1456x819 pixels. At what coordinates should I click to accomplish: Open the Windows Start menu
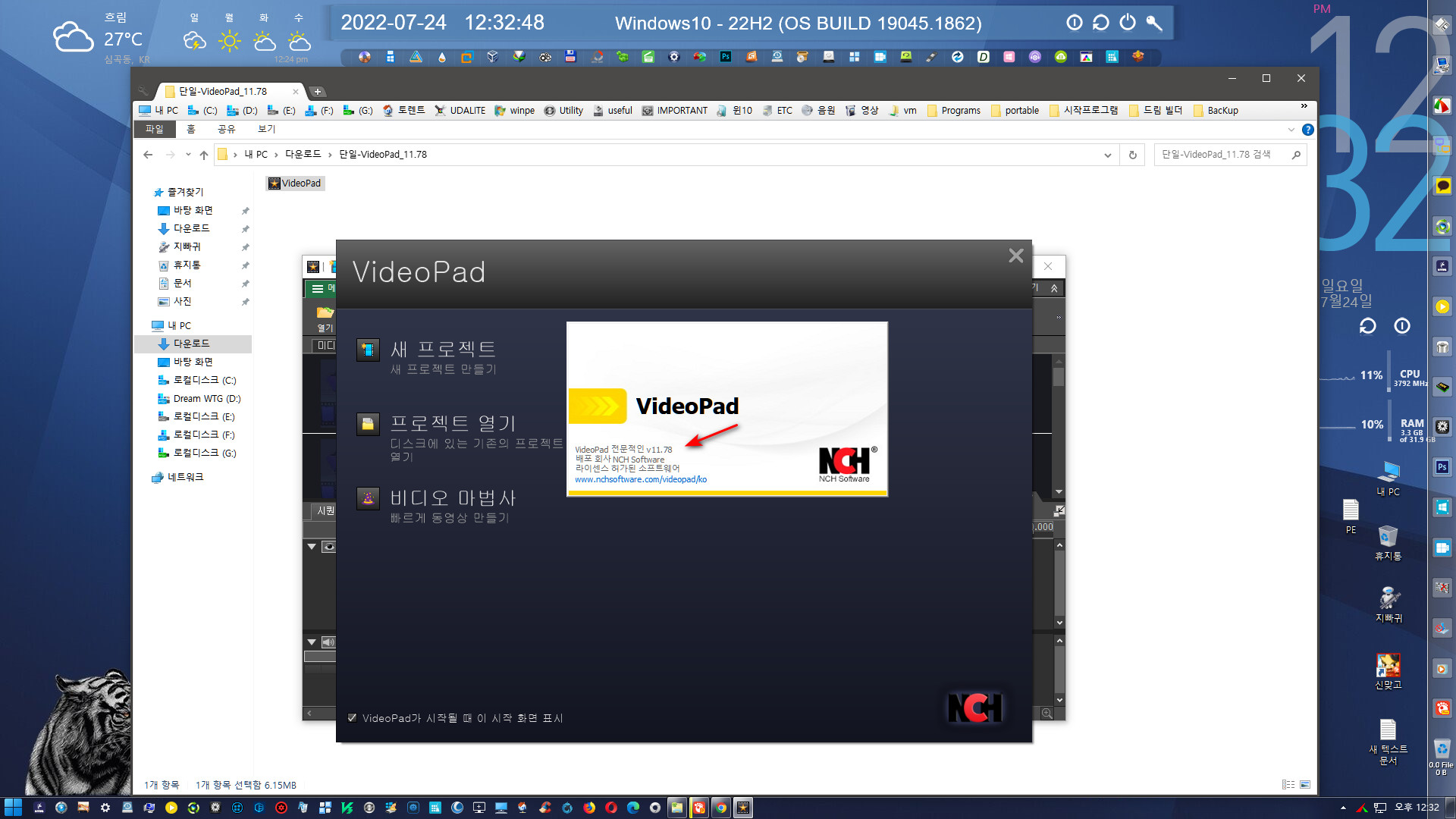pyautogui.click(x=13, y=808)
